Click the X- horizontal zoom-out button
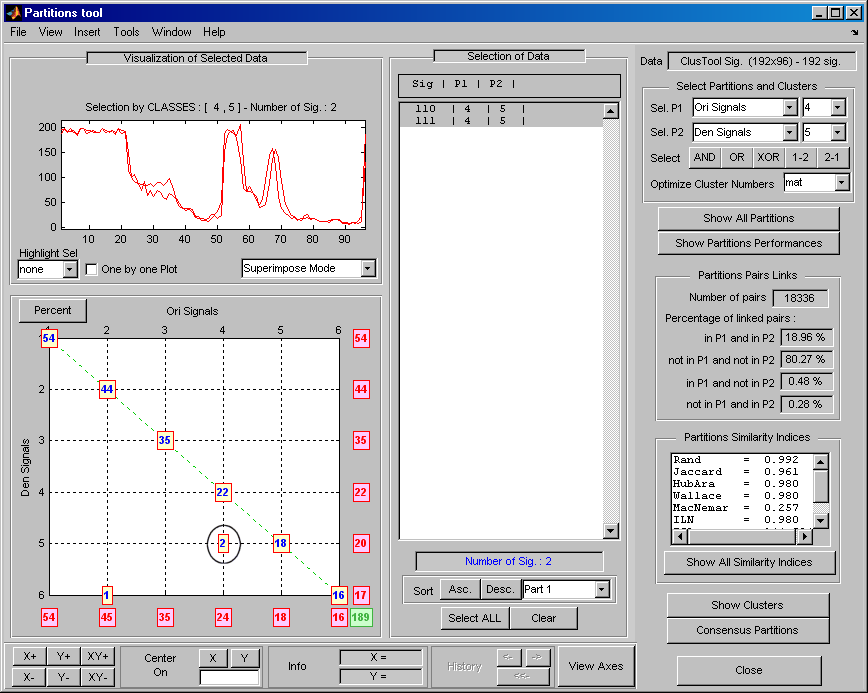Screen dimensions: 868x693 click(30, 676)
